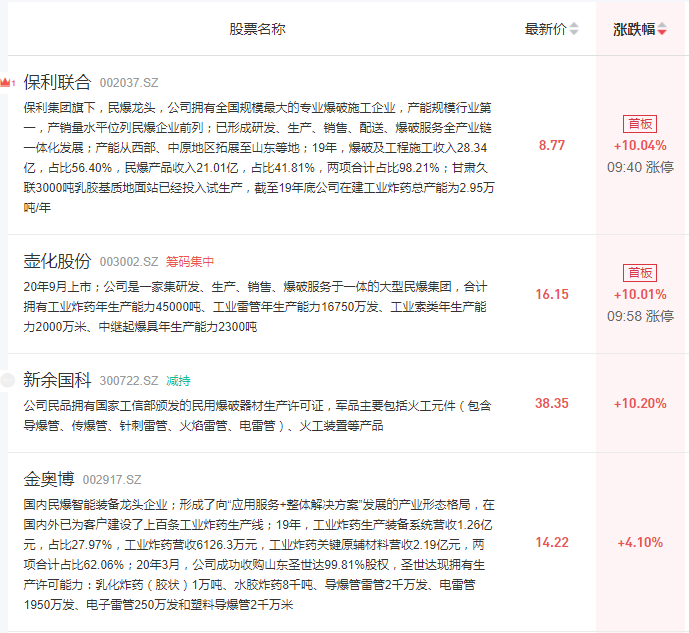Click change value +10.20%
The height and width of the screenshot is (633, 689).
click(640, 403)
